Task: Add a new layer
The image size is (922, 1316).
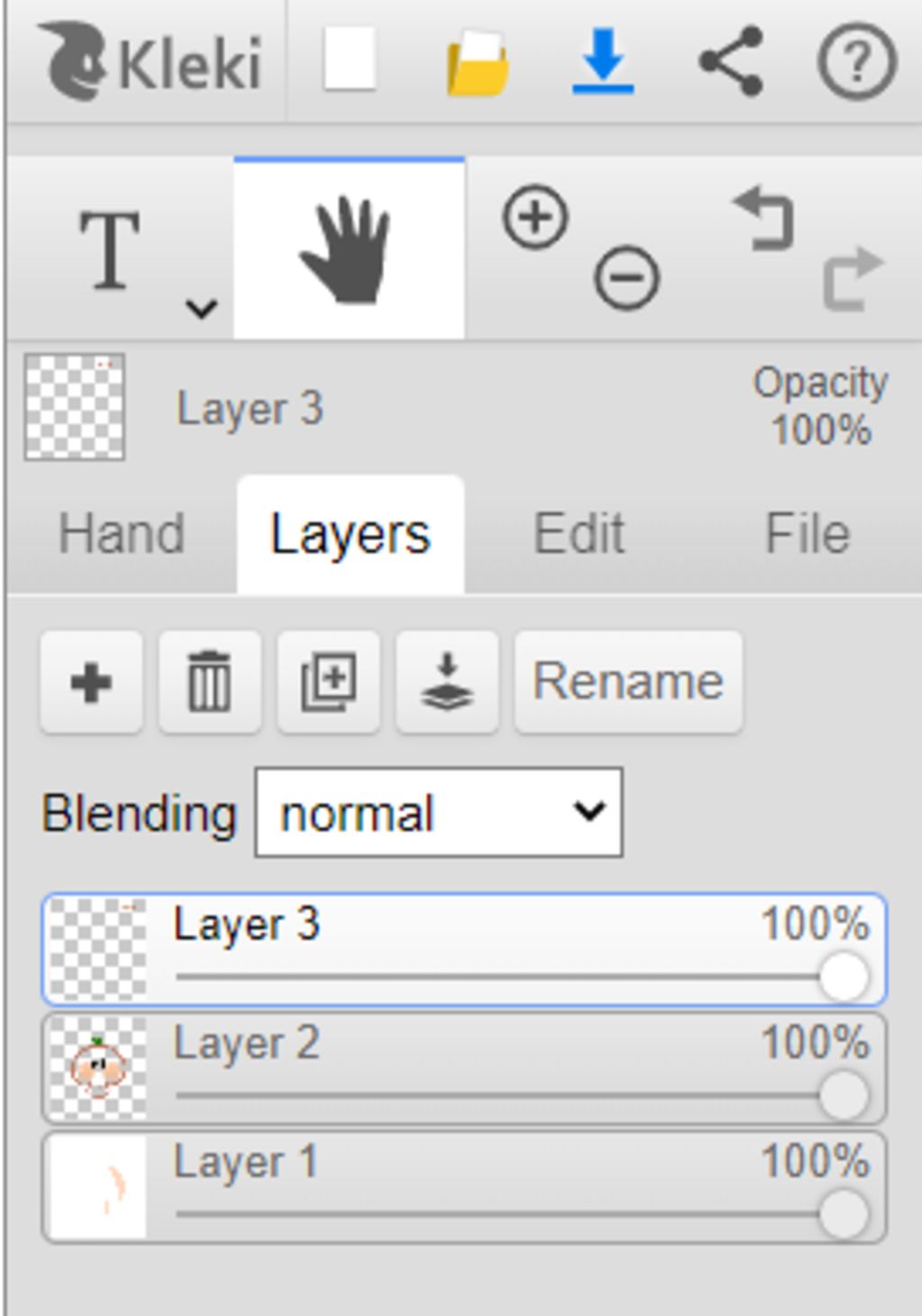Action: (x=91, y=682)
